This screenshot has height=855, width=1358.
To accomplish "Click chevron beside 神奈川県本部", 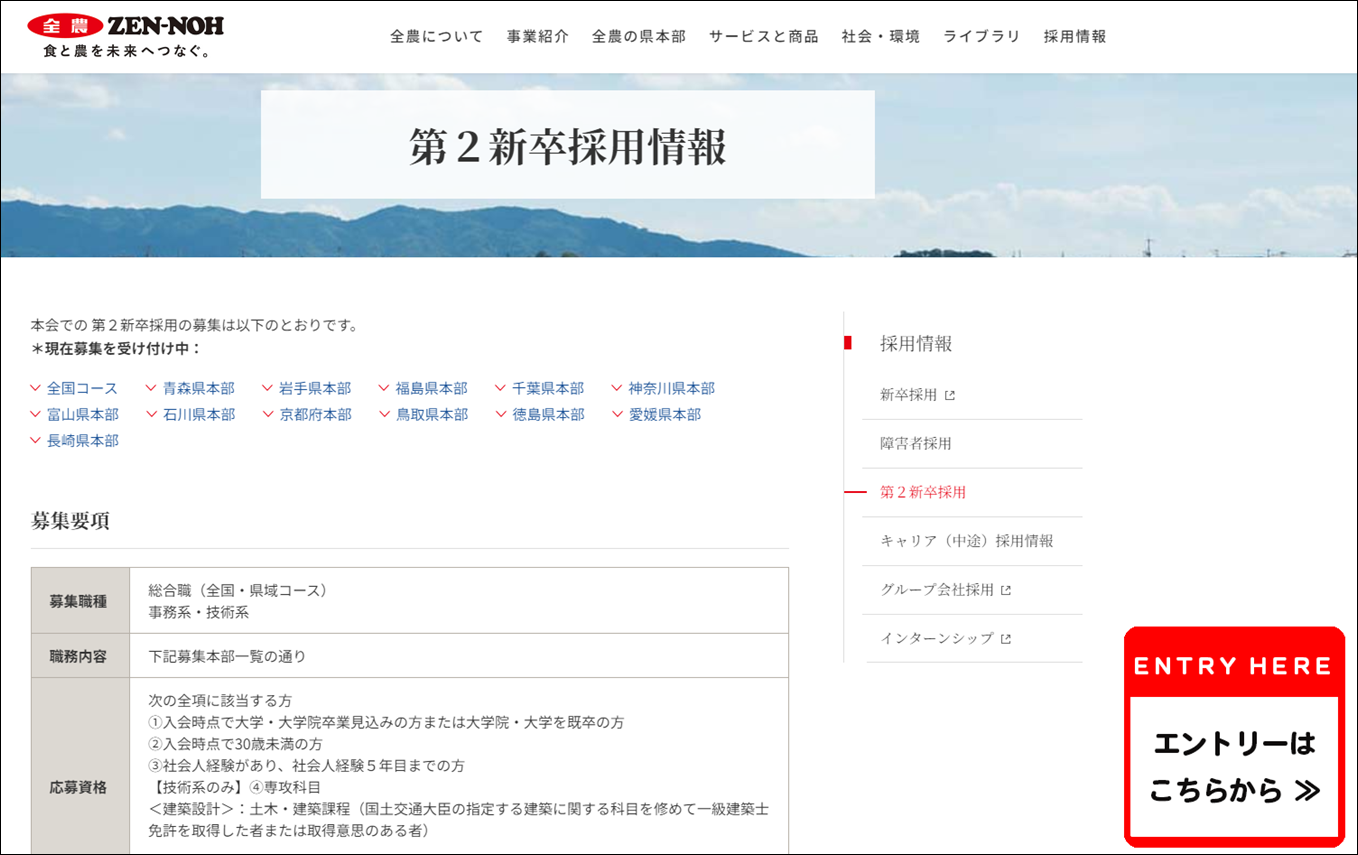I will click(618, 388).
